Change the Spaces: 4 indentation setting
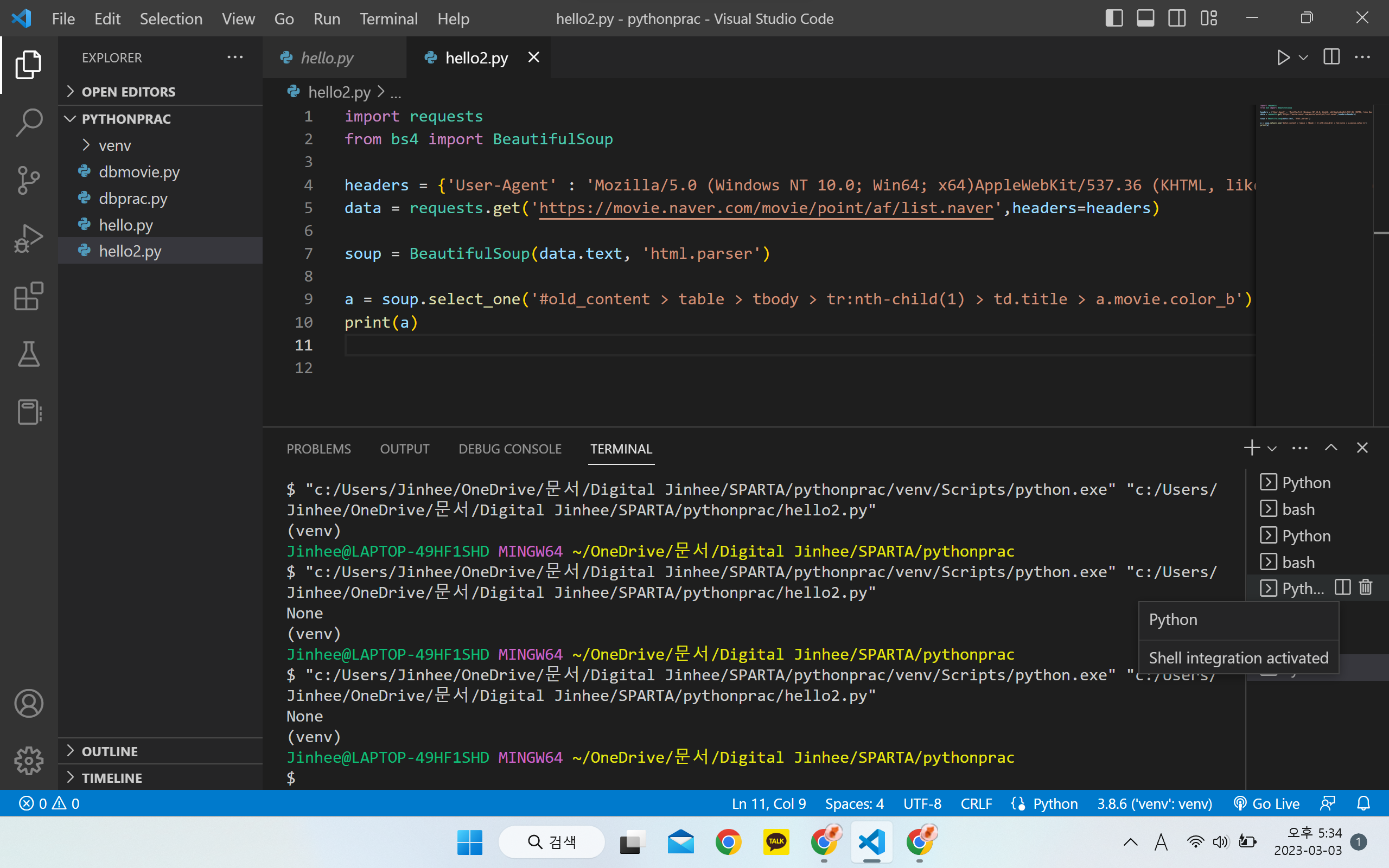1389x868 pixels. point(854,803)
